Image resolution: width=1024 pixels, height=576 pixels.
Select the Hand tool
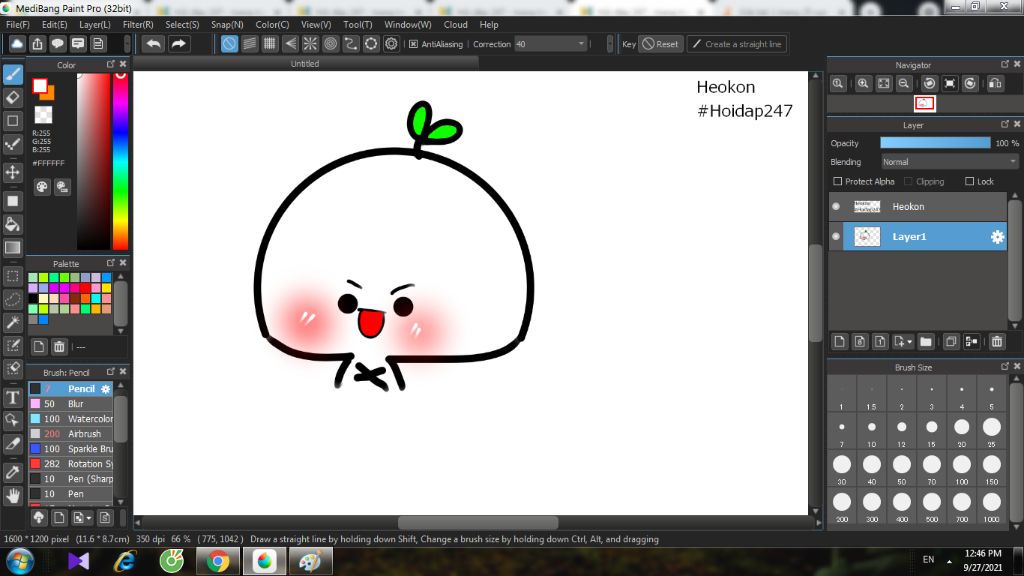pyautogui.click(x=13, y=496)
